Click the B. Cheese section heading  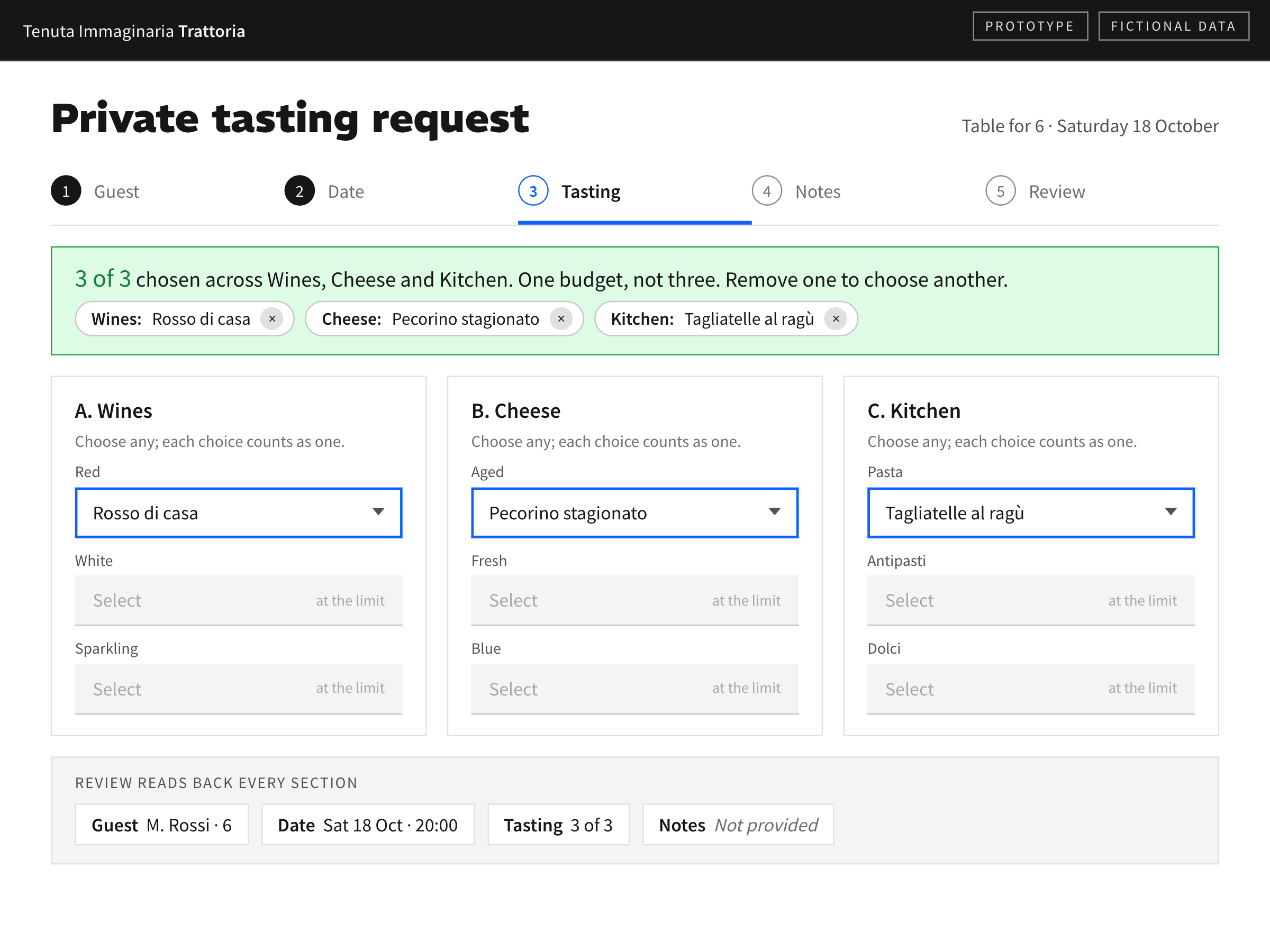515,411
